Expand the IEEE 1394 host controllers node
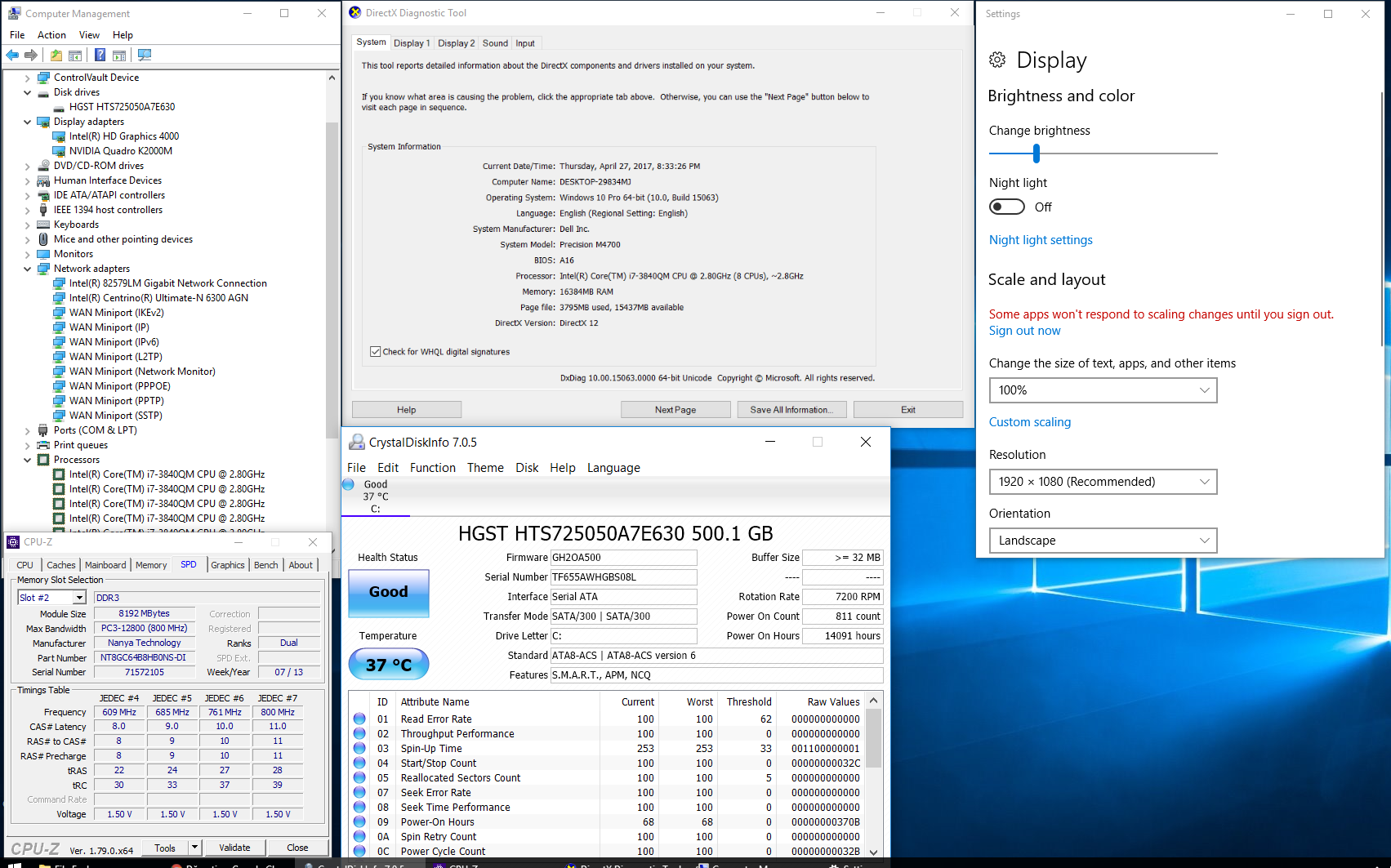The width and height of the screenshot is (1391, 868). click(x=27, y=210)
